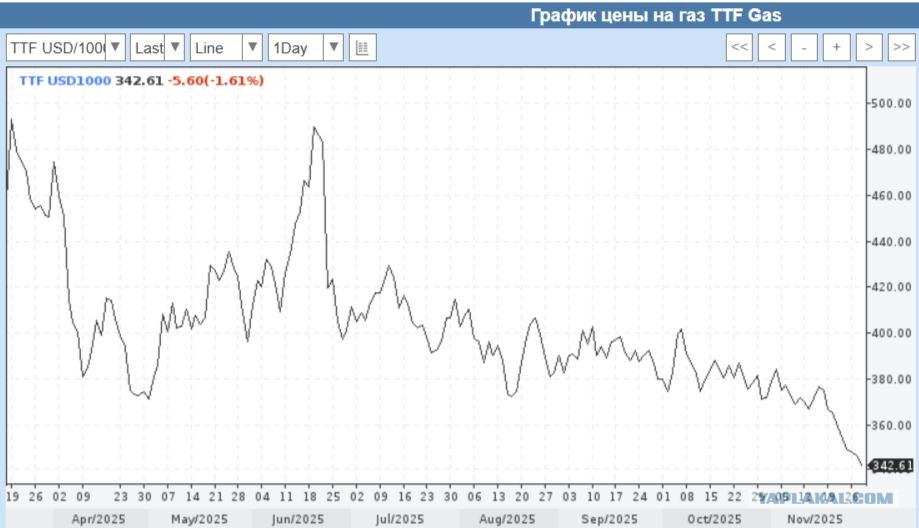Click the 500.00 price axis label

point(891,104)
